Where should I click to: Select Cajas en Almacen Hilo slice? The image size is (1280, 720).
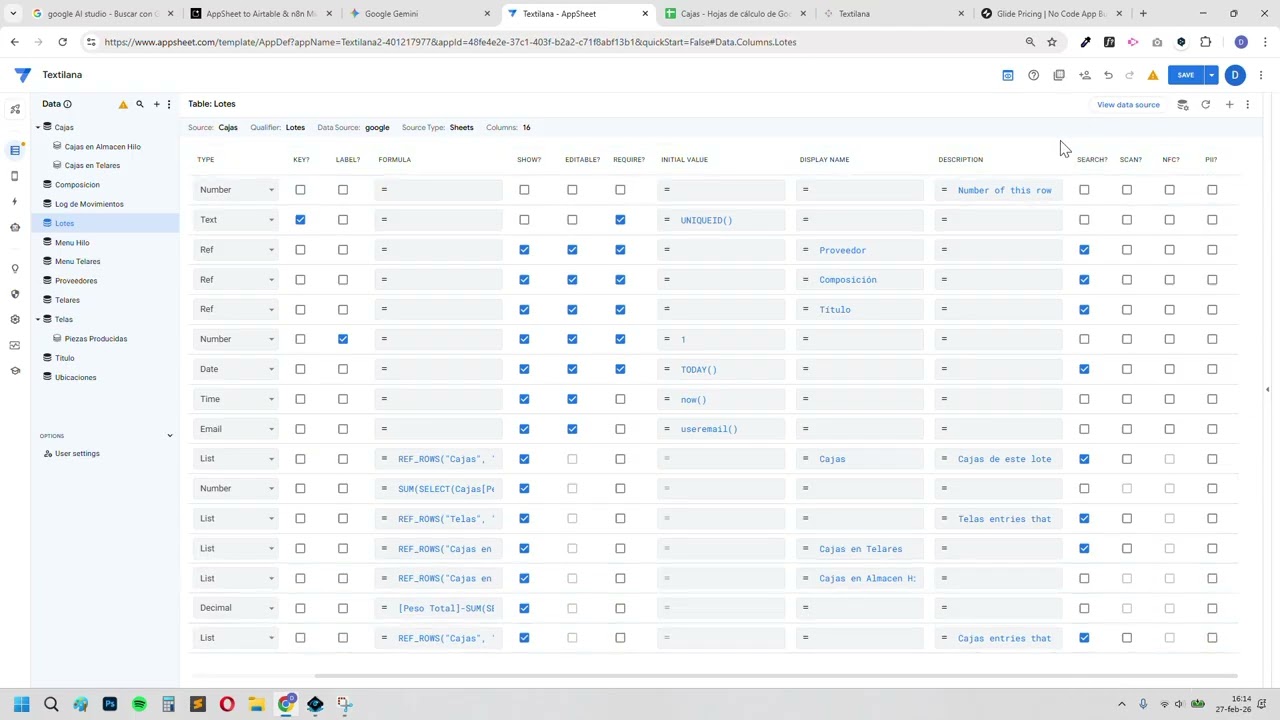click(102, 147)
